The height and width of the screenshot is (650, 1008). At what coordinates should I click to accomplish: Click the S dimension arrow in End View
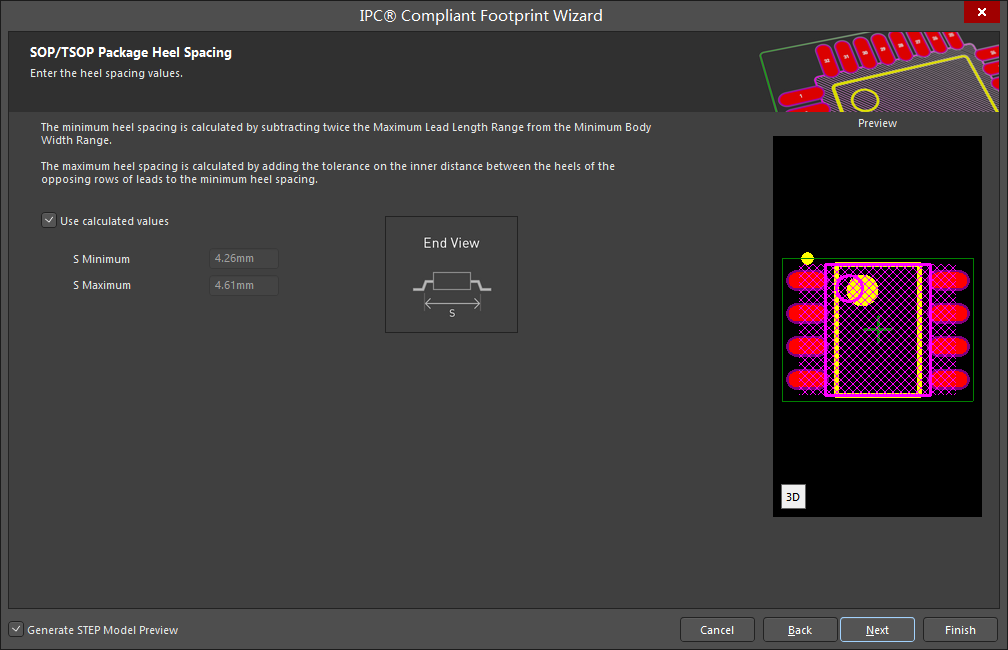[x=452, y=303]
